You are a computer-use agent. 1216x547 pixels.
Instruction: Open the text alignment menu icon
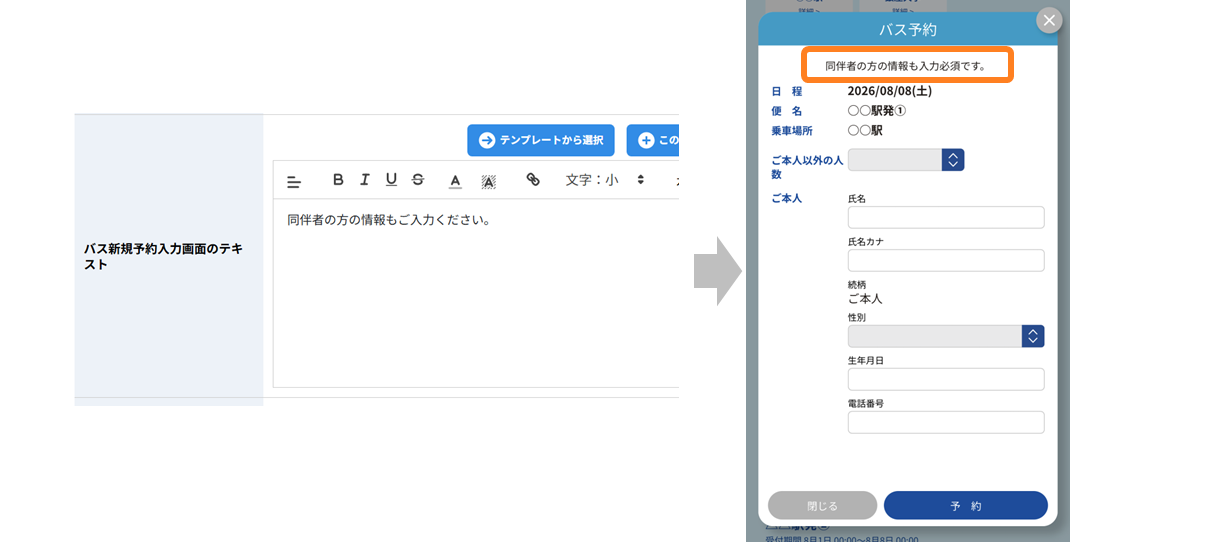[x=294, y=181]
